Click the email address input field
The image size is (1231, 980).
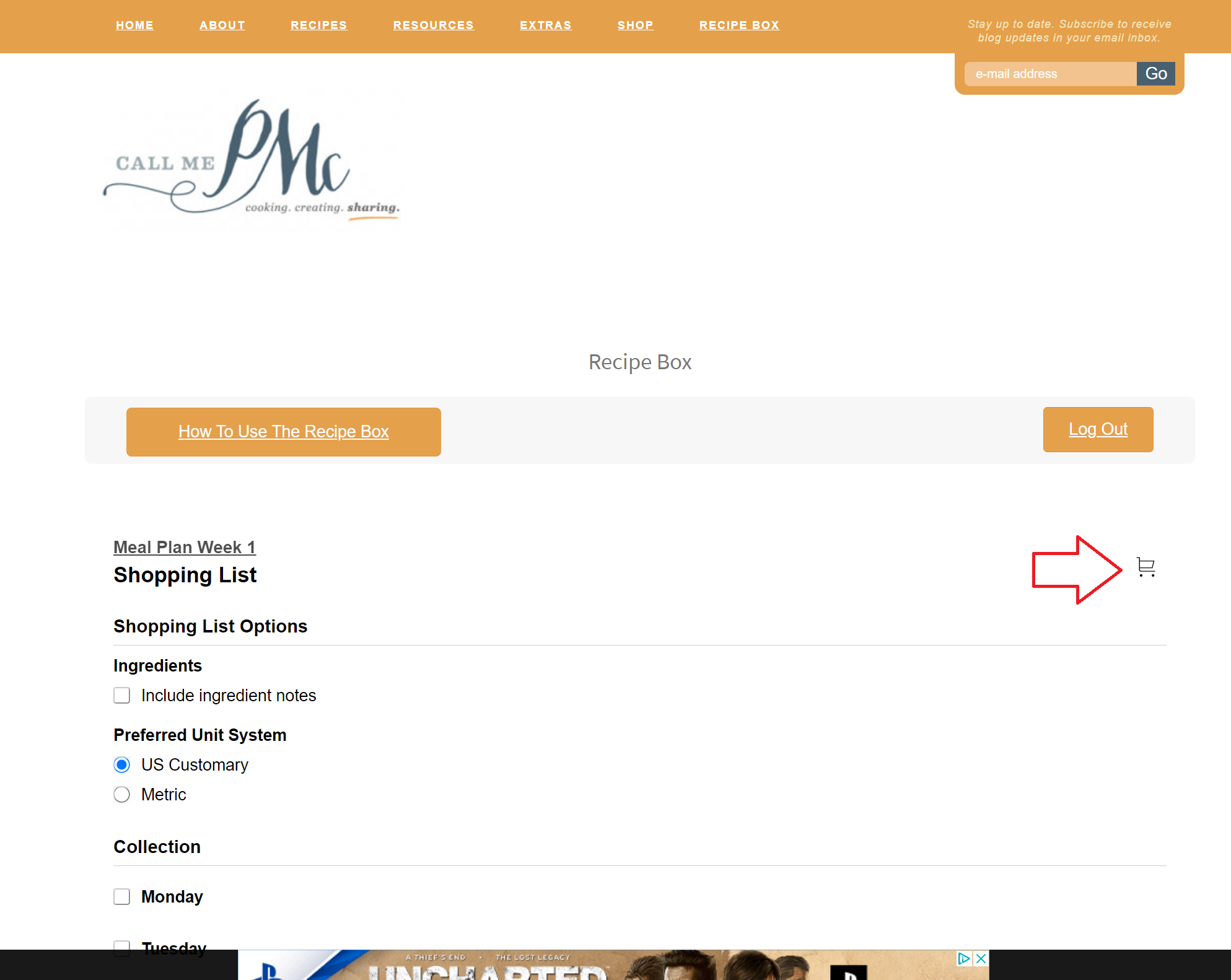pos(1051,73)
